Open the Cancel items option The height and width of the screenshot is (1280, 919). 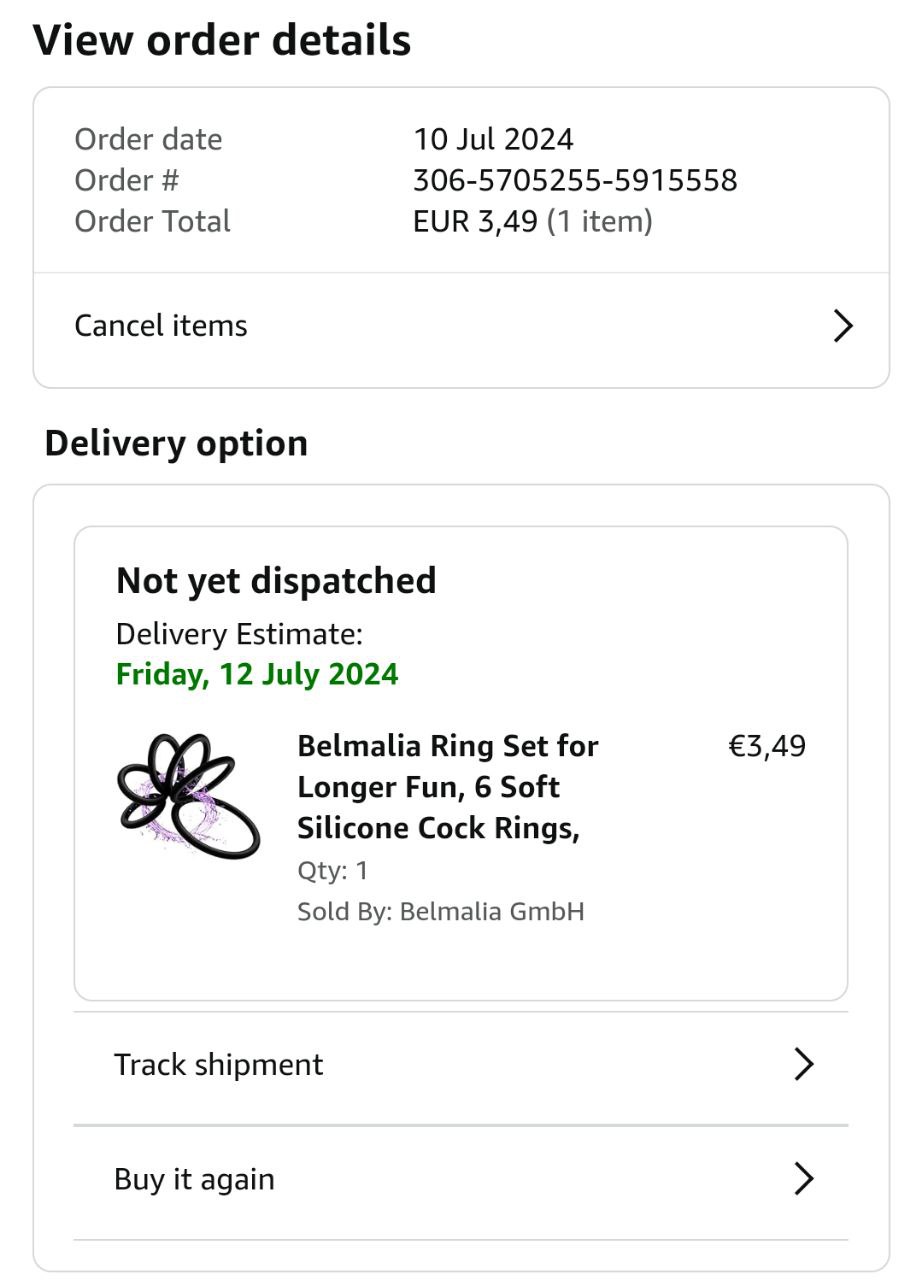pos(161,326)
